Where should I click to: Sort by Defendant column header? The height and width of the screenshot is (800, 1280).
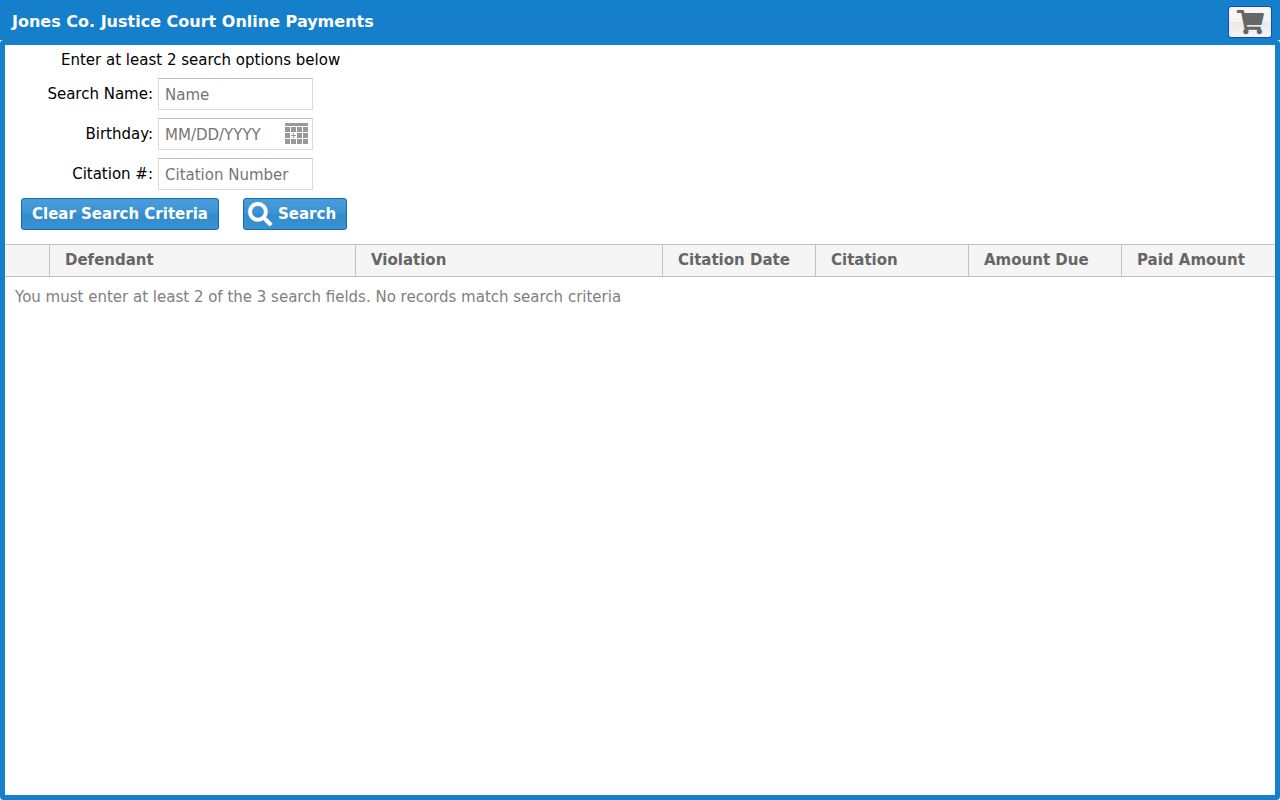tap(203, 260)
